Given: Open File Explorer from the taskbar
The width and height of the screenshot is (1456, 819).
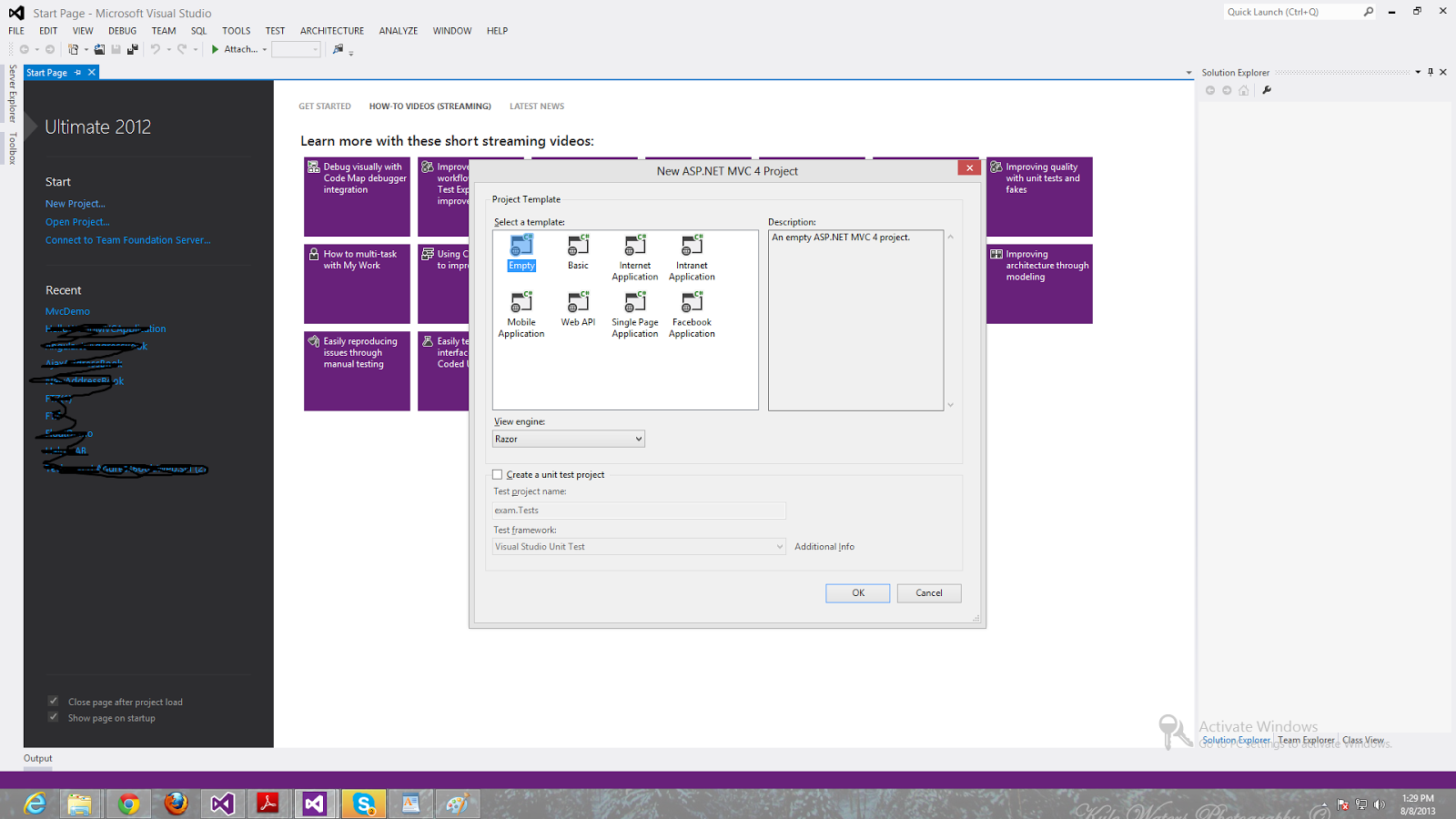Looking at the screenshot, I should click(80, 804).
